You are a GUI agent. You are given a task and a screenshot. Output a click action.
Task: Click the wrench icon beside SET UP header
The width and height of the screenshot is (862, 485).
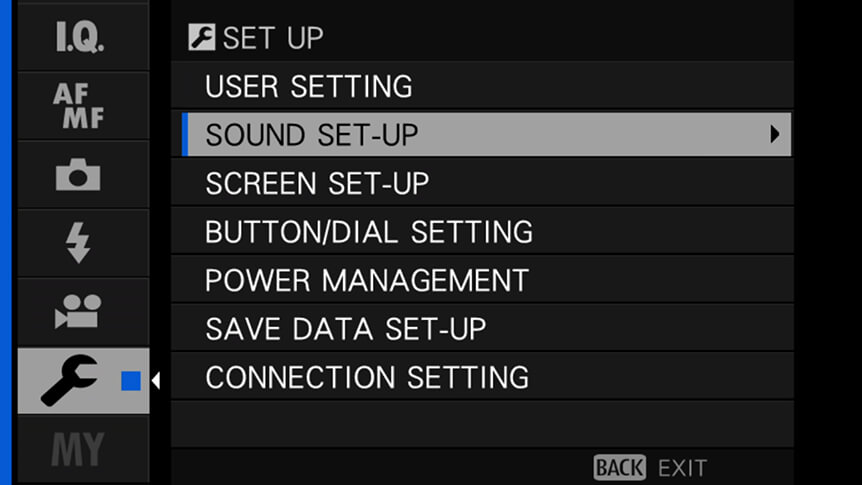(202, 37)
